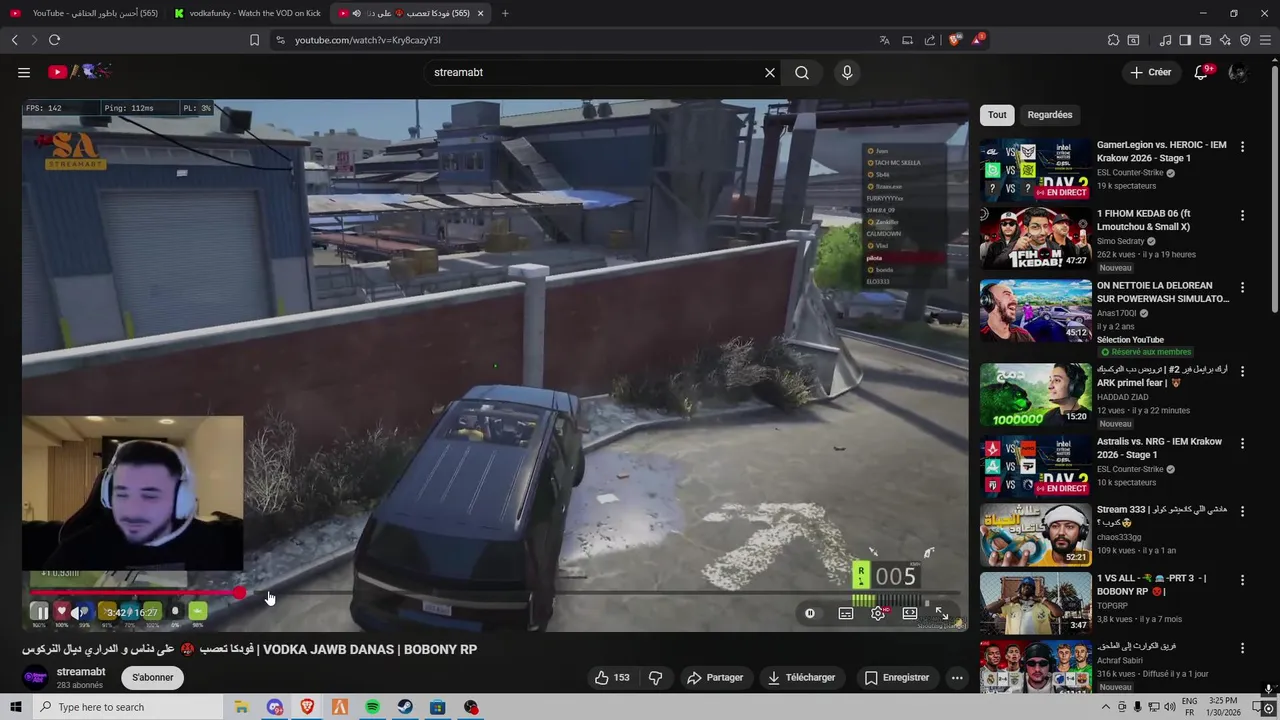Viewport: 1280px width, 720px height.
Task: Open the more actions menu under the video
Action: (957, 677)
